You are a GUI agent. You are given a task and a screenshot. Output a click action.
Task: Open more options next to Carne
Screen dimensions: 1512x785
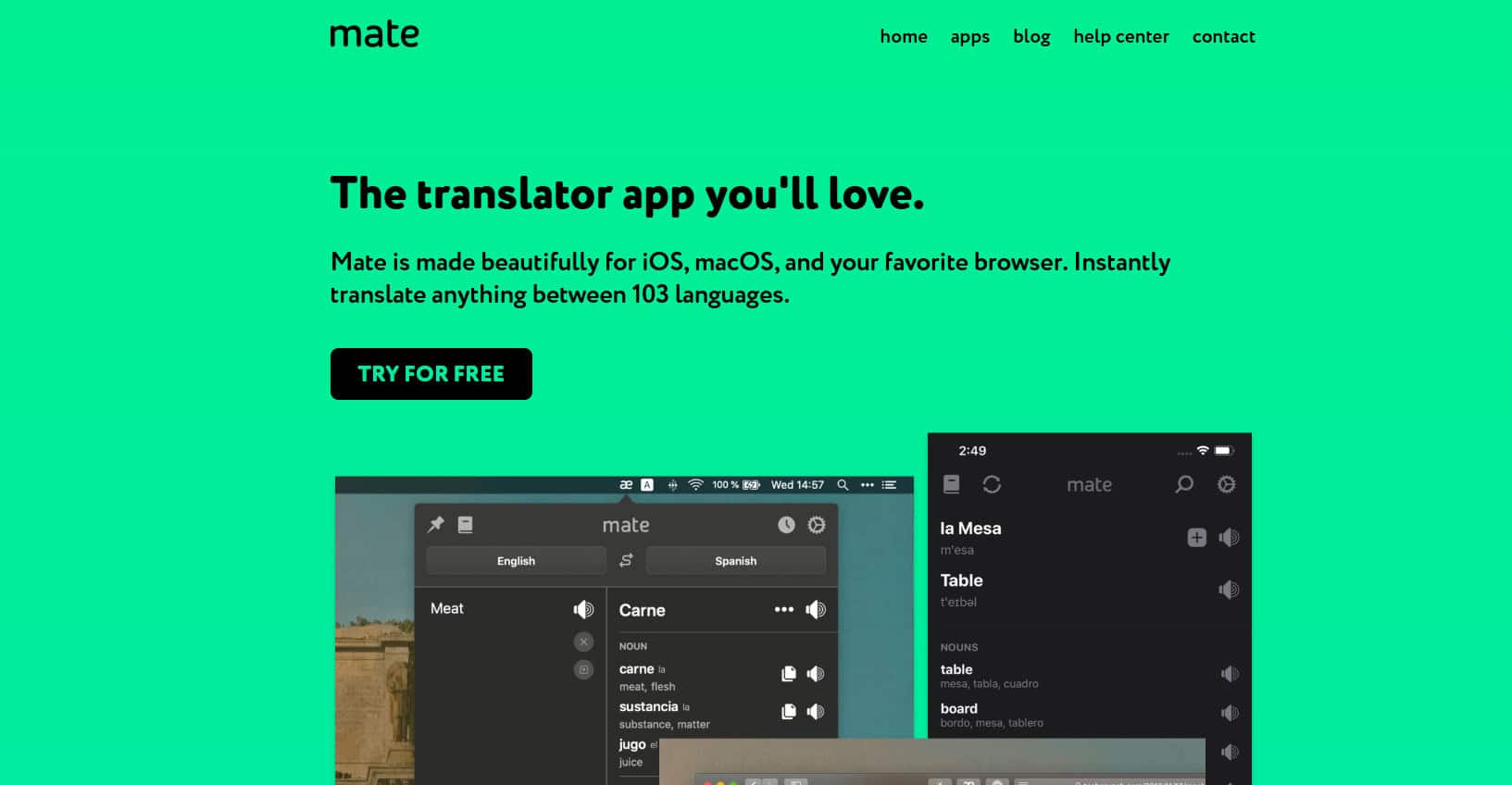coord(784,609)
